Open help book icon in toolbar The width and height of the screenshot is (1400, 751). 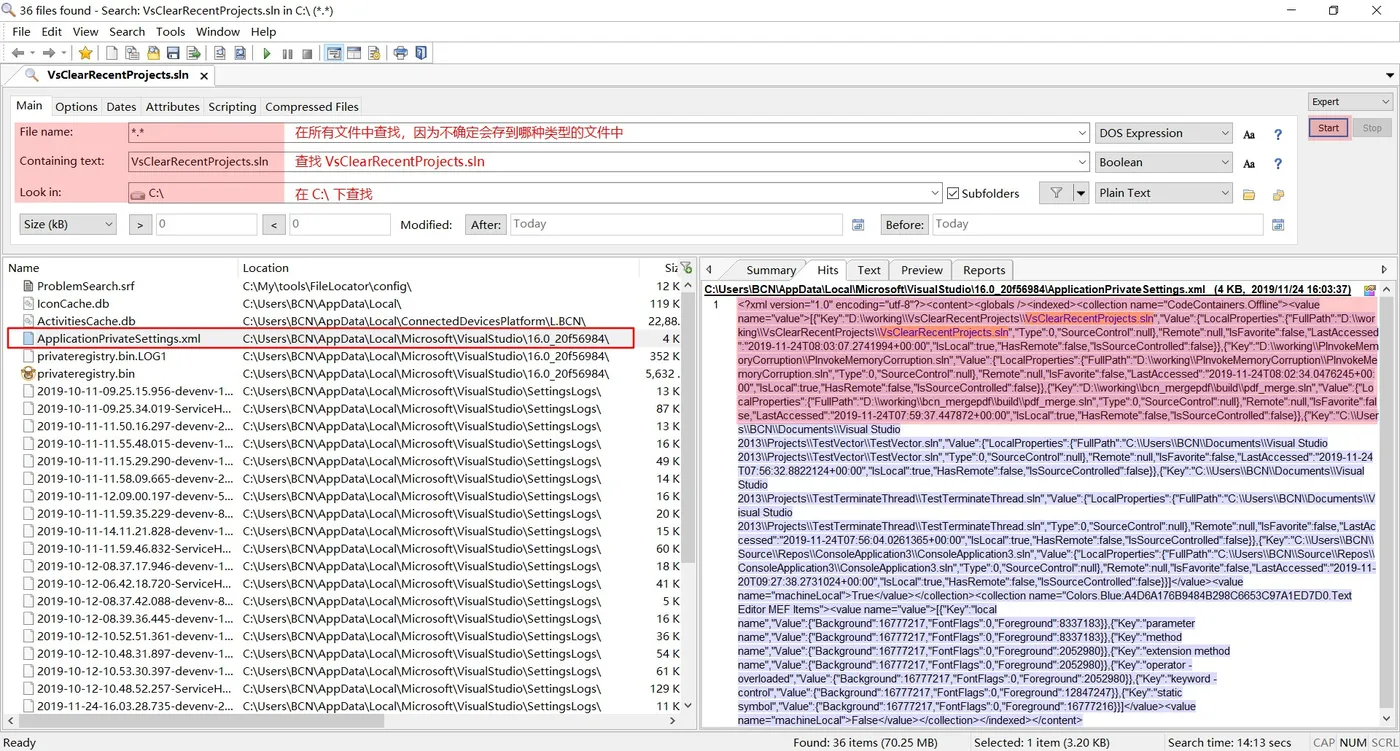421,53
